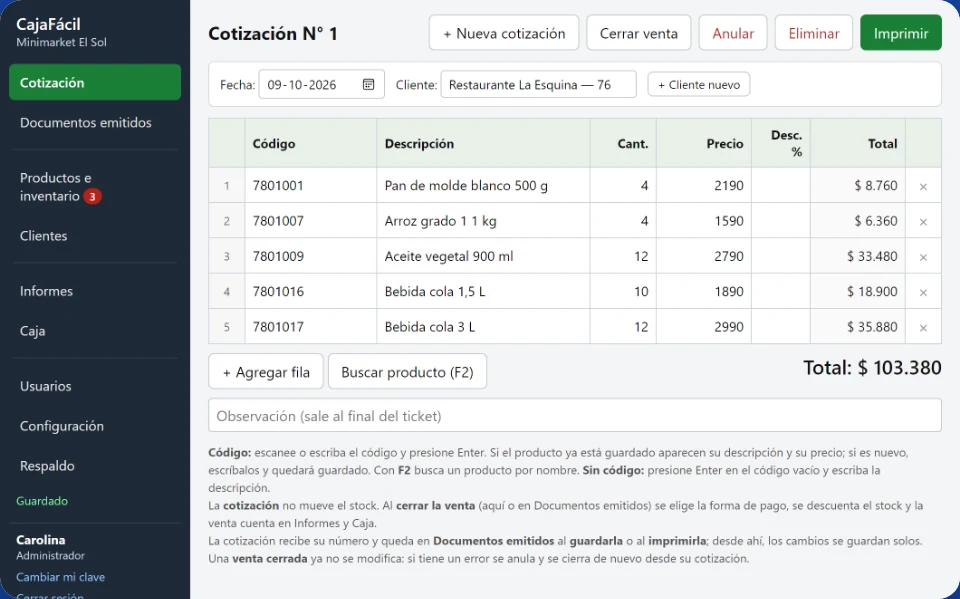
Task: Remove the Bebida cola 3 L row
Action: [923, 328]
